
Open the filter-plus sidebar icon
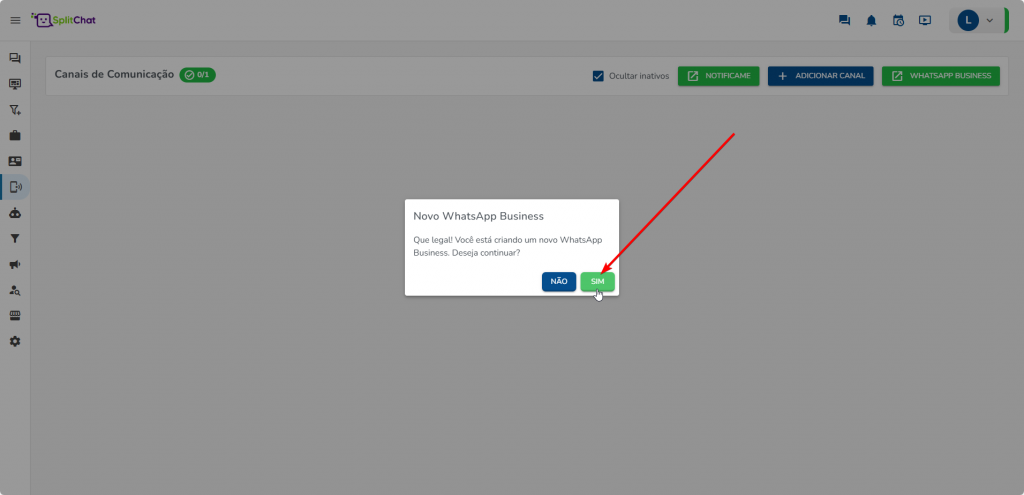pos(15,110)
